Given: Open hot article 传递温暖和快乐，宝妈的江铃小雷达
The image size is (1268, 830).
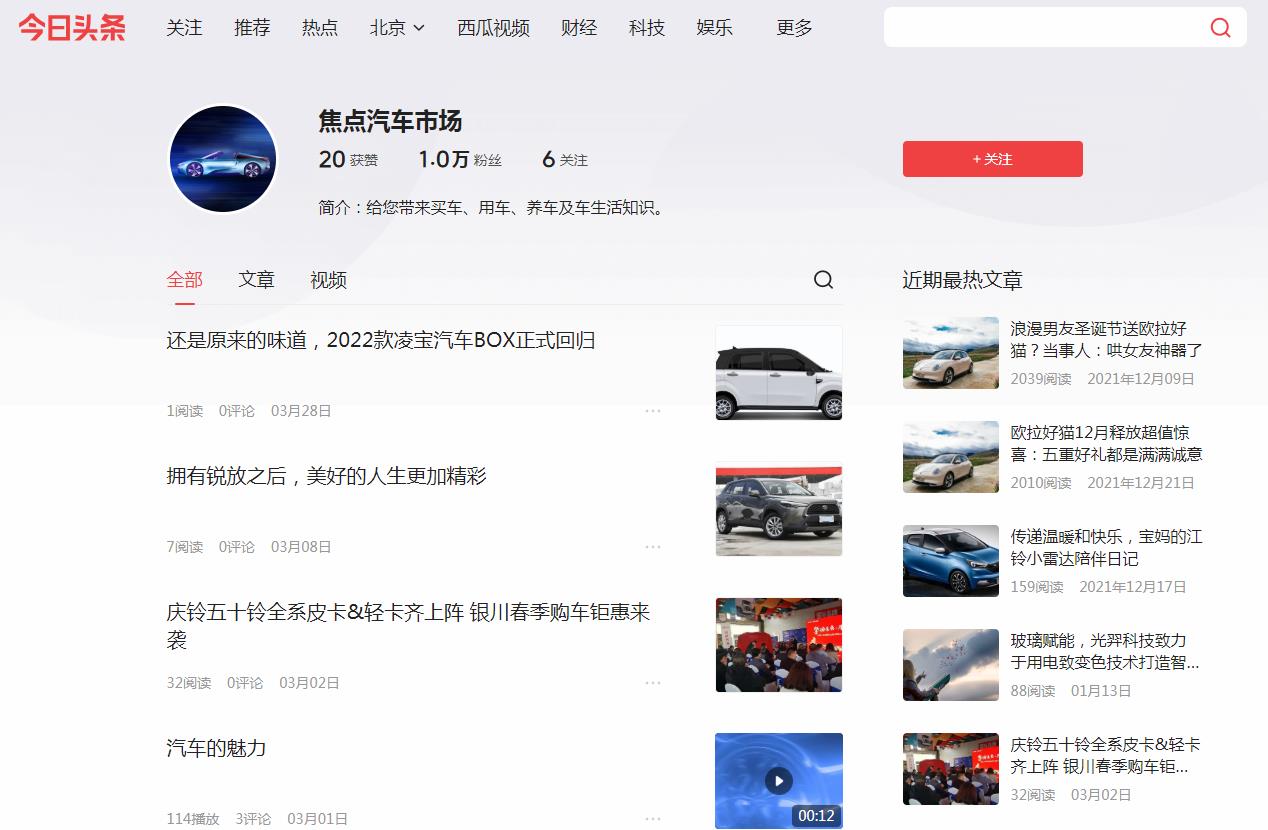Looking at the screenshot, I should click(x=1106, y=547).
